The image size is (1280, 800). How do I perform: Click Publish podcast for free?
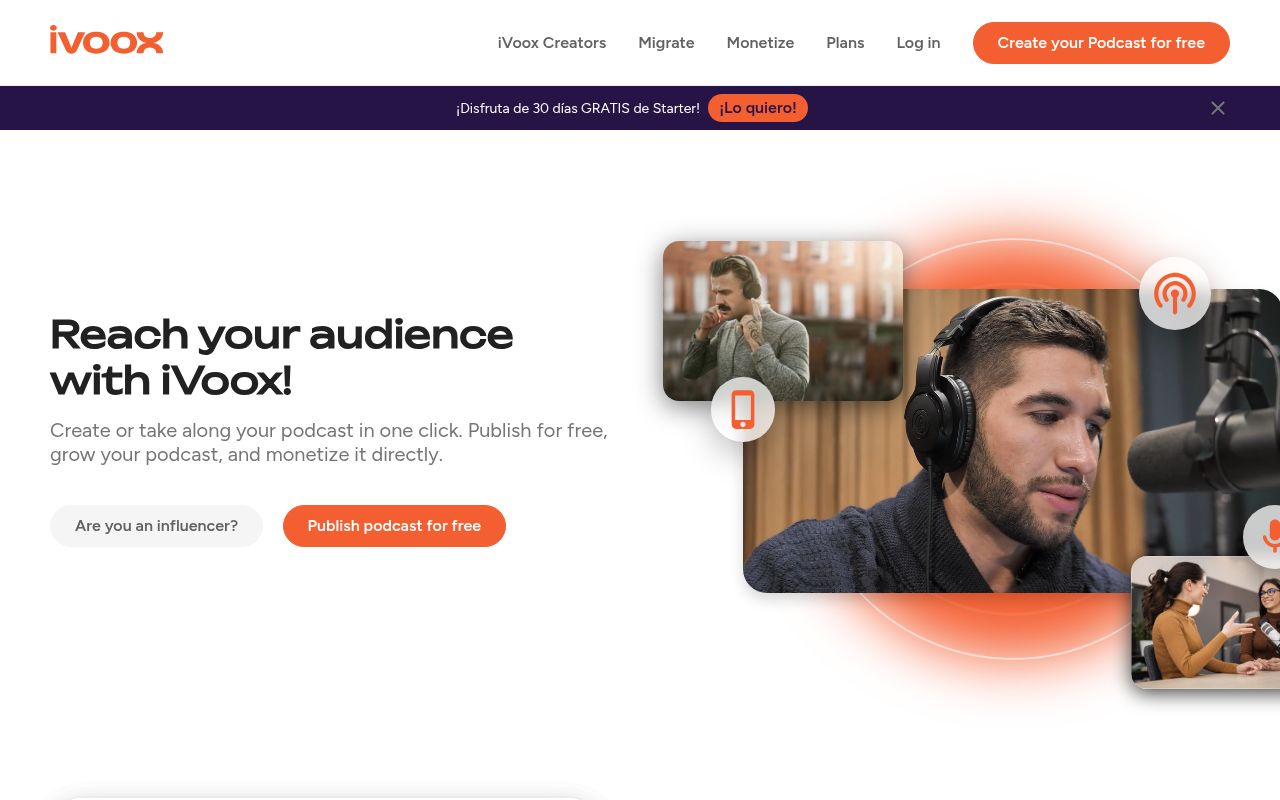(x=394, y=526)
